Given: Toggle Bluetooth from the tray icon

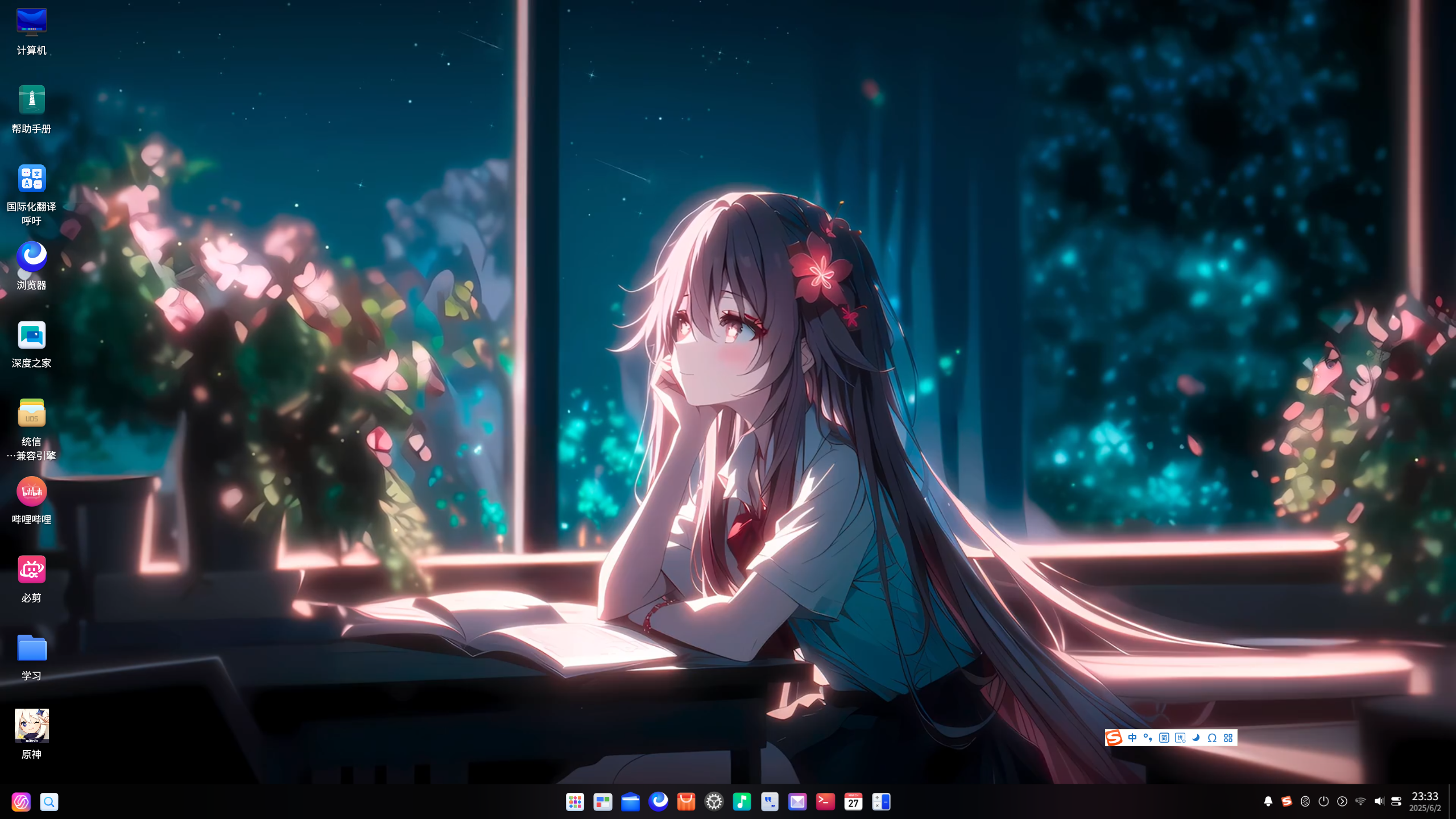Looking at the screenshot, I should (x=1305, y=801).
